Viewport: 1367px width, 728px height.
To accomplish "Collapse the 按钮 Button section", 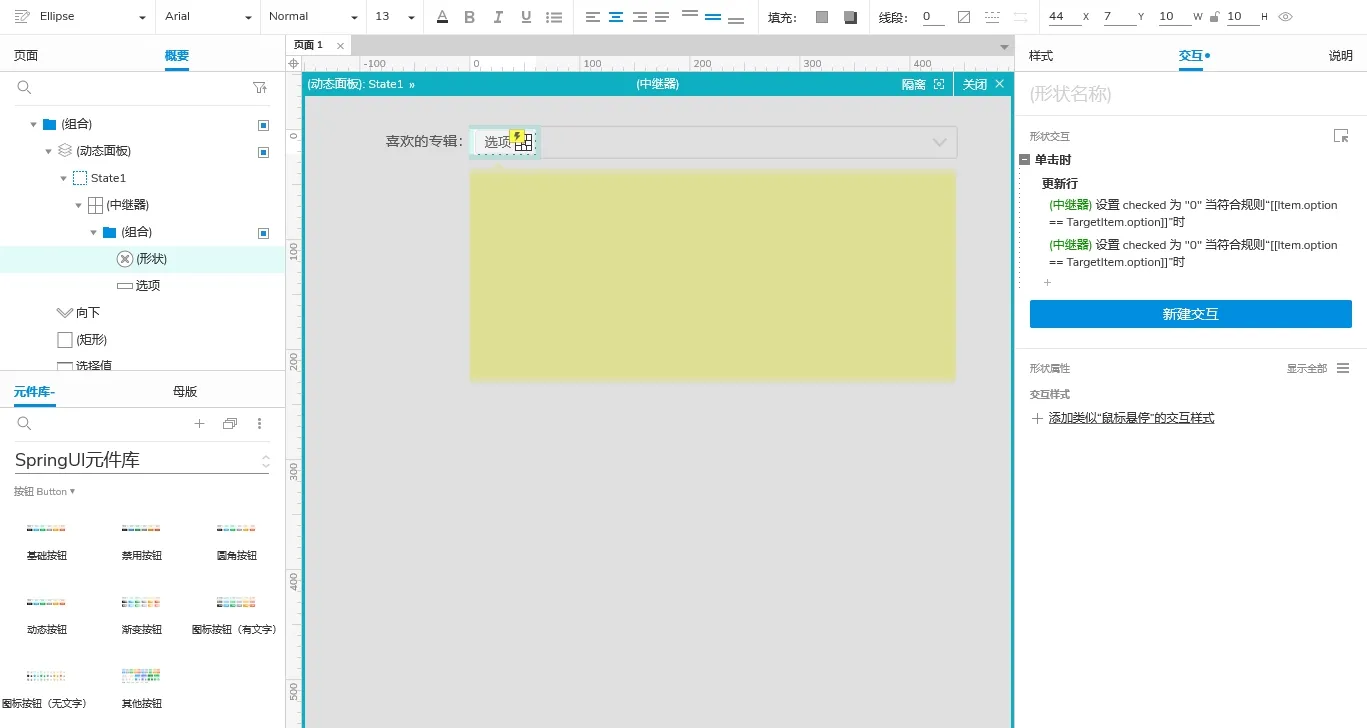I will (44, 492).
